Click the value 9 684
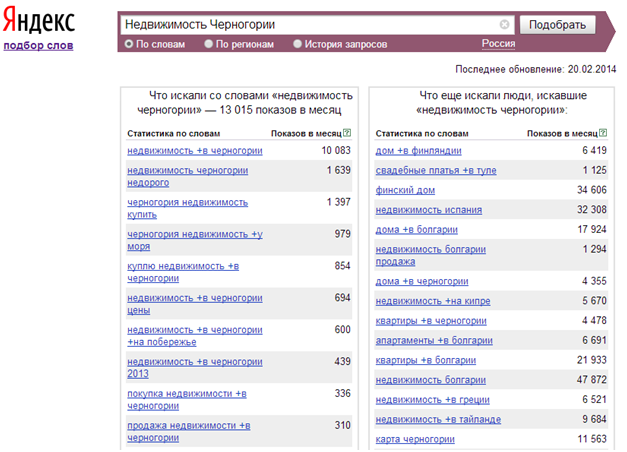 pos(594,419)
